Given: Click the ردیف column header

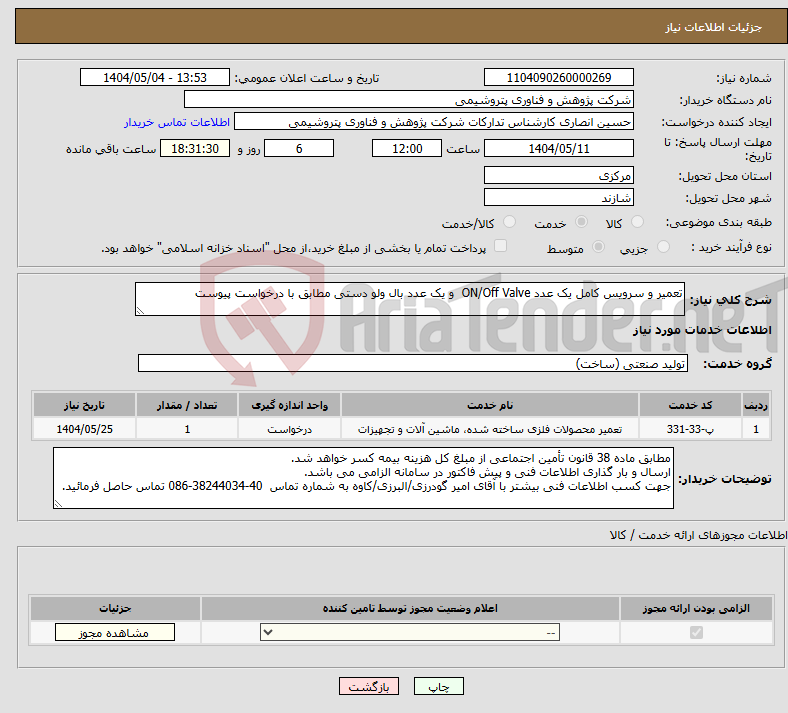Looking at the screenshot, I should click(x=756, y=405).
